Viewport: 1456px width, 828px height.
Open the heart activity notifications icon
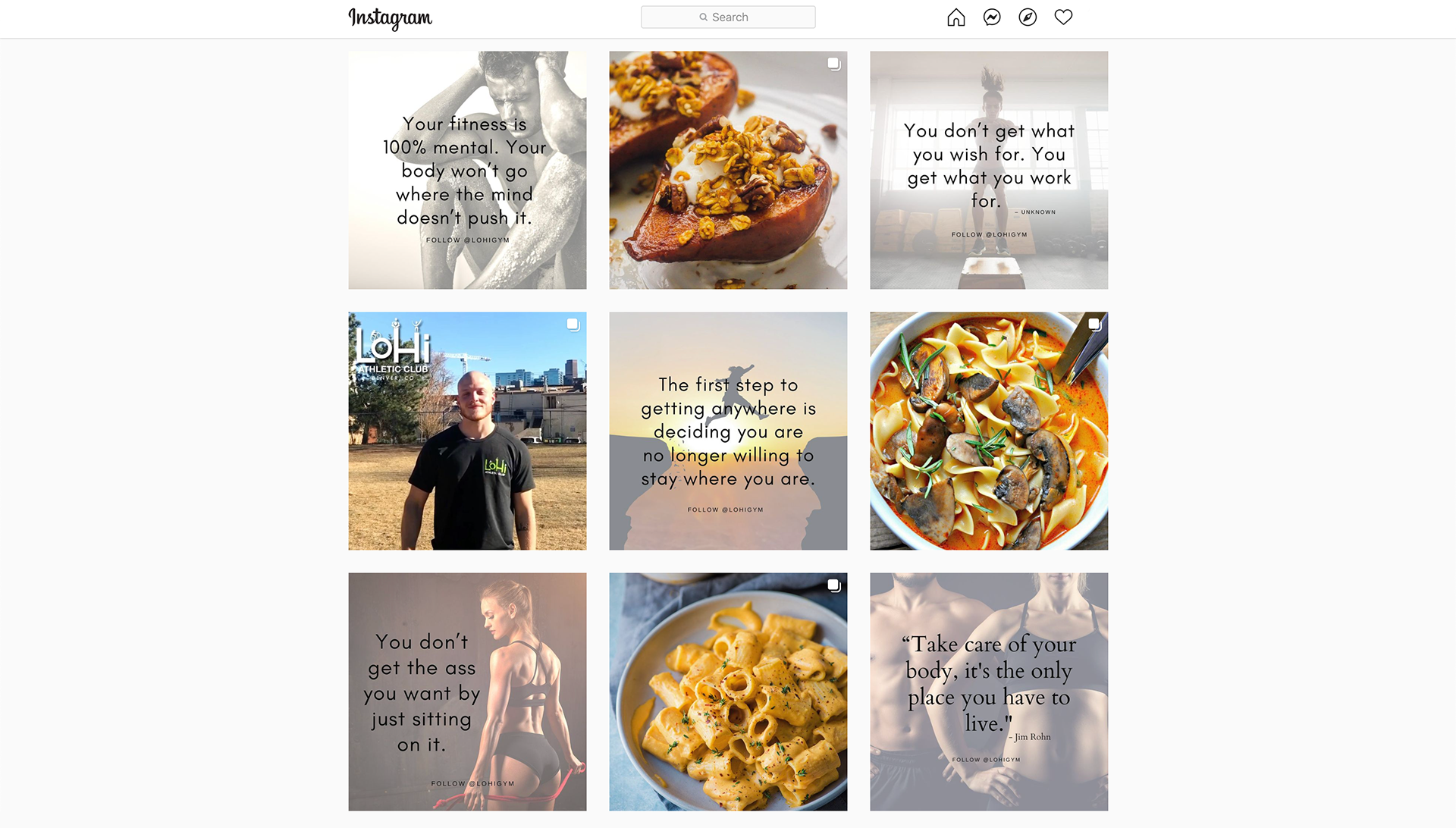[x=1063, y=17]
